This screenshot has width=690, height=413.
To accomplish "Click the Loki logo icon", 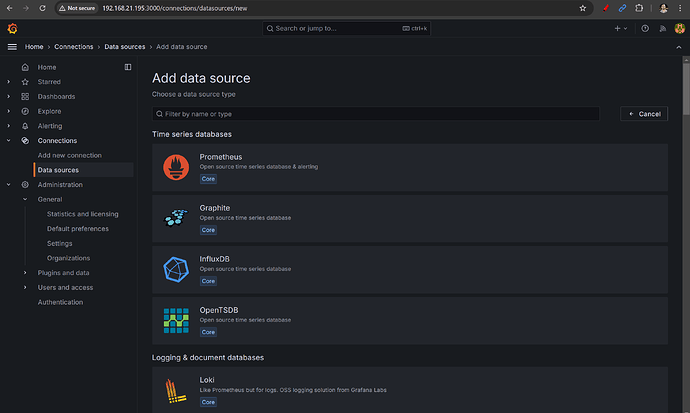I will click(176, 390).
